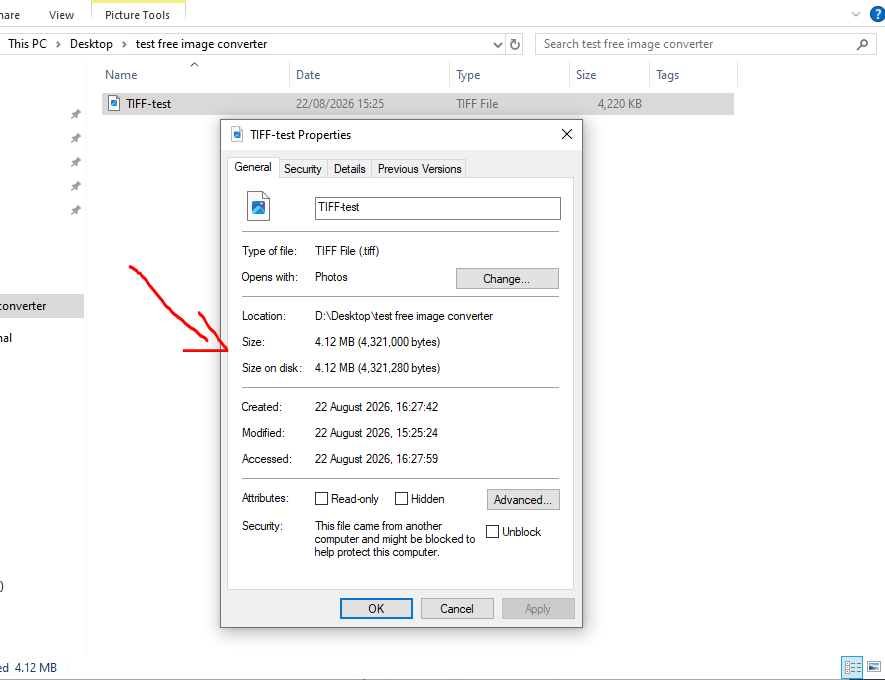
Task: Click the Change... button
Action: pos(507,279)
